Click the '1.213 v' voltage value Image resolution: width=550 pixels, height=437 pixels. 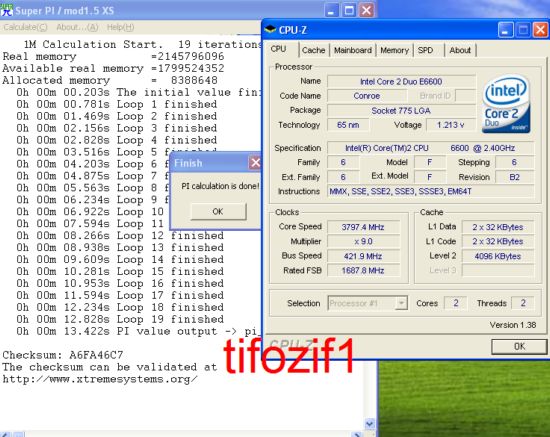pyautogui.click(x=451, y=125)
